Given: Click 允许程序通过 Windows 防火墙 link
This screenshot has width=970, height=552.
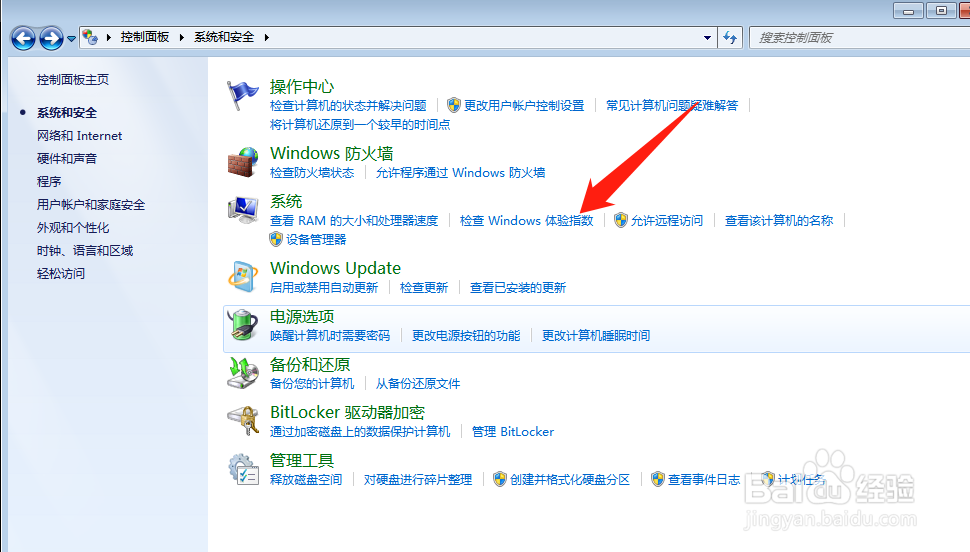Looking at the screenshot, I should point(460,173).
